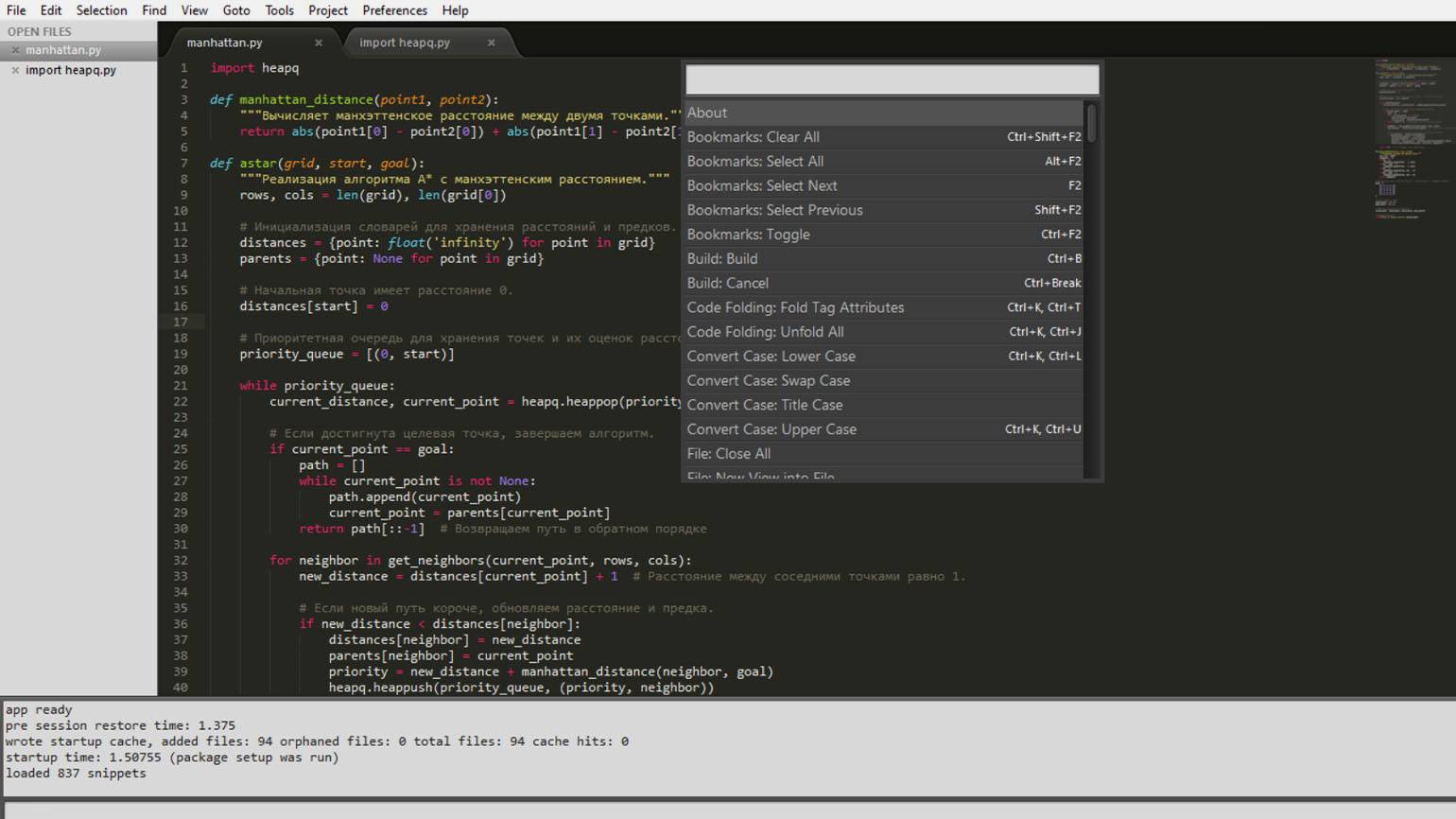Screen dimensions: 1456x819
Task: Open the View menu
Action: [195, 10]
